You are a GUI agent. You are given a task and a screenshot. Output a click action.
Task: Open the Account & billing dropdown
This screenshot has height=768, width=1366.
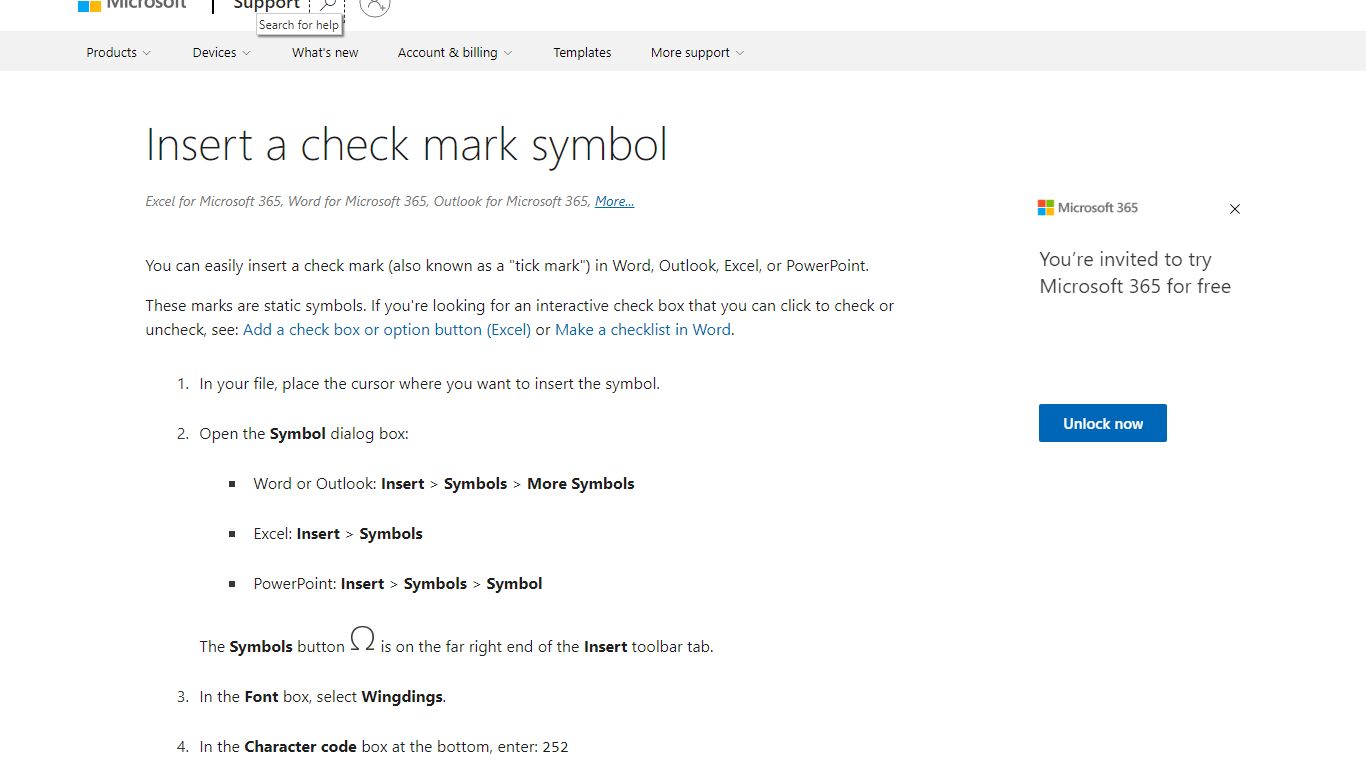pos(455,53)
